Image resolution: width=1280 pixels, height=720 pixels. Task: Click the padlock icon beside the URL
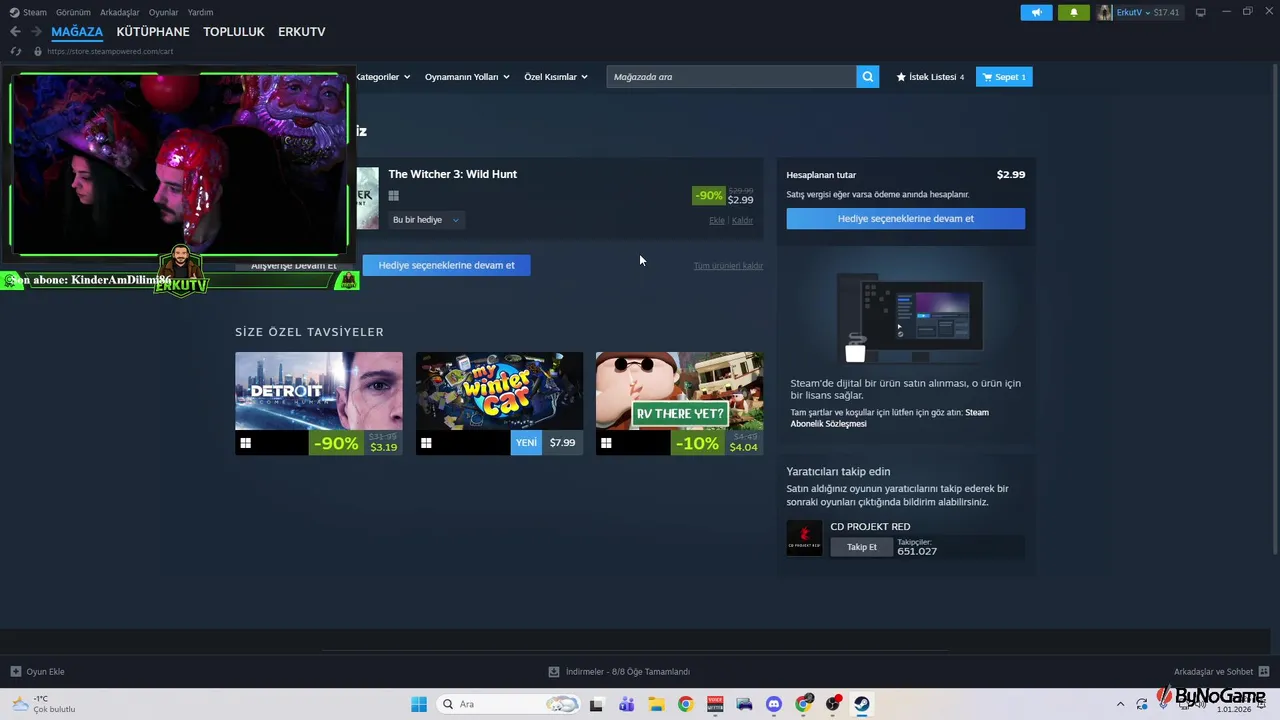pyautogui.click(x=38, y=51)
